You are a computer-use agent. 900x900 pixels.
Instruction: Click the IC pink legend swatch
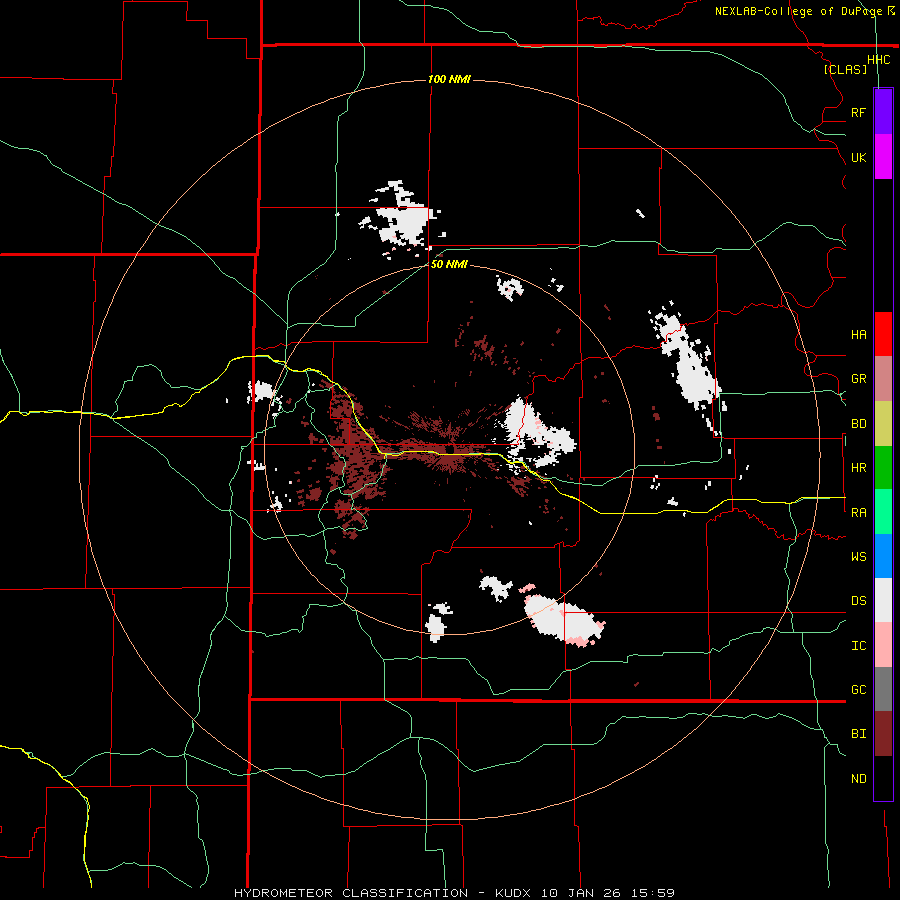pyautogui.click(x=883, y=645)
